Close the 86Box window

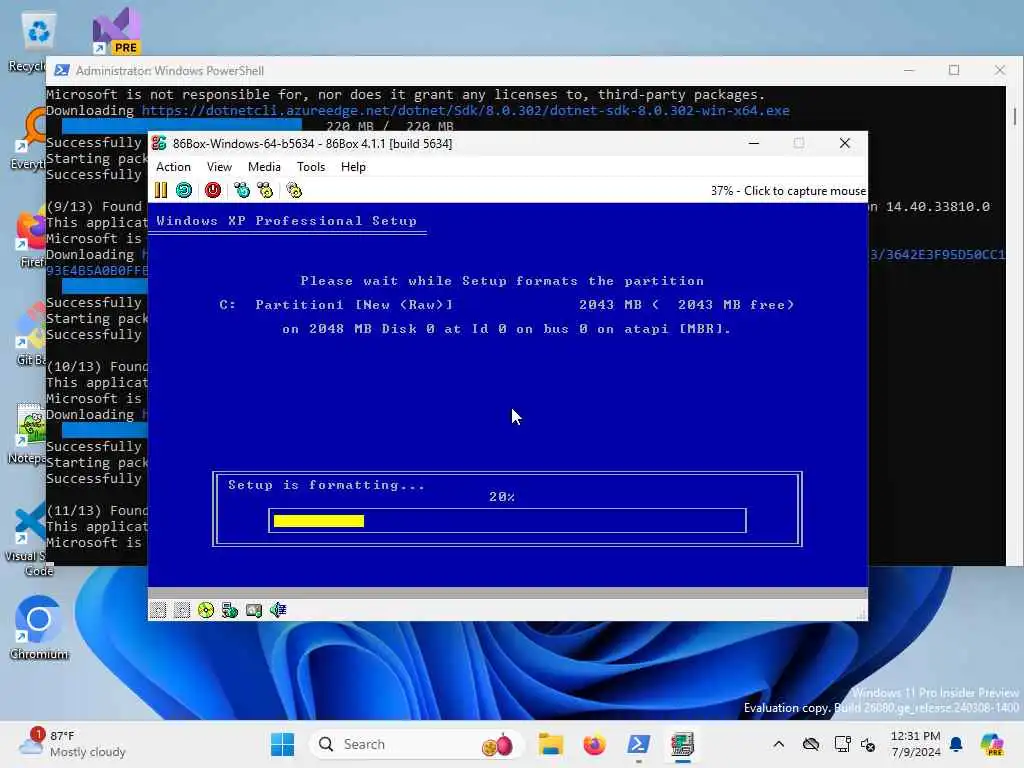click(844, 143)
